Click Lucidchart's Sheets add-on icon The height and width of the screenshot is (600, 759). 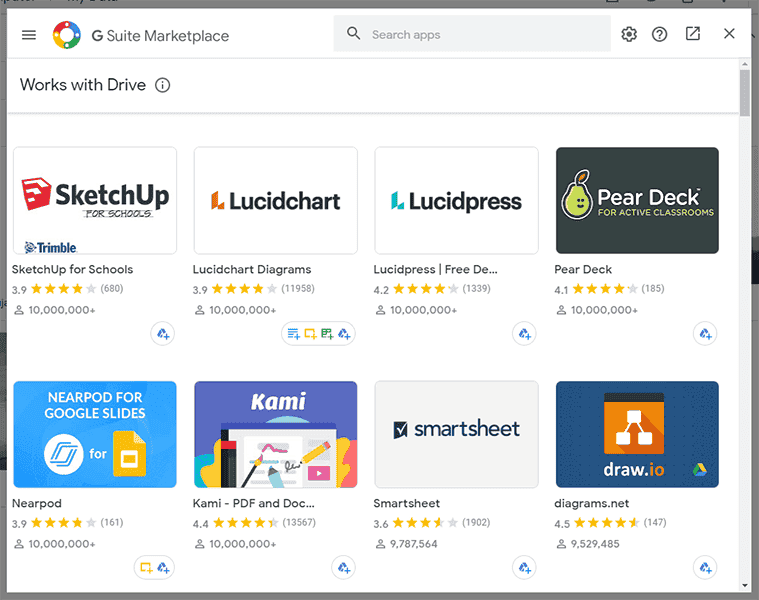(327, 334)
